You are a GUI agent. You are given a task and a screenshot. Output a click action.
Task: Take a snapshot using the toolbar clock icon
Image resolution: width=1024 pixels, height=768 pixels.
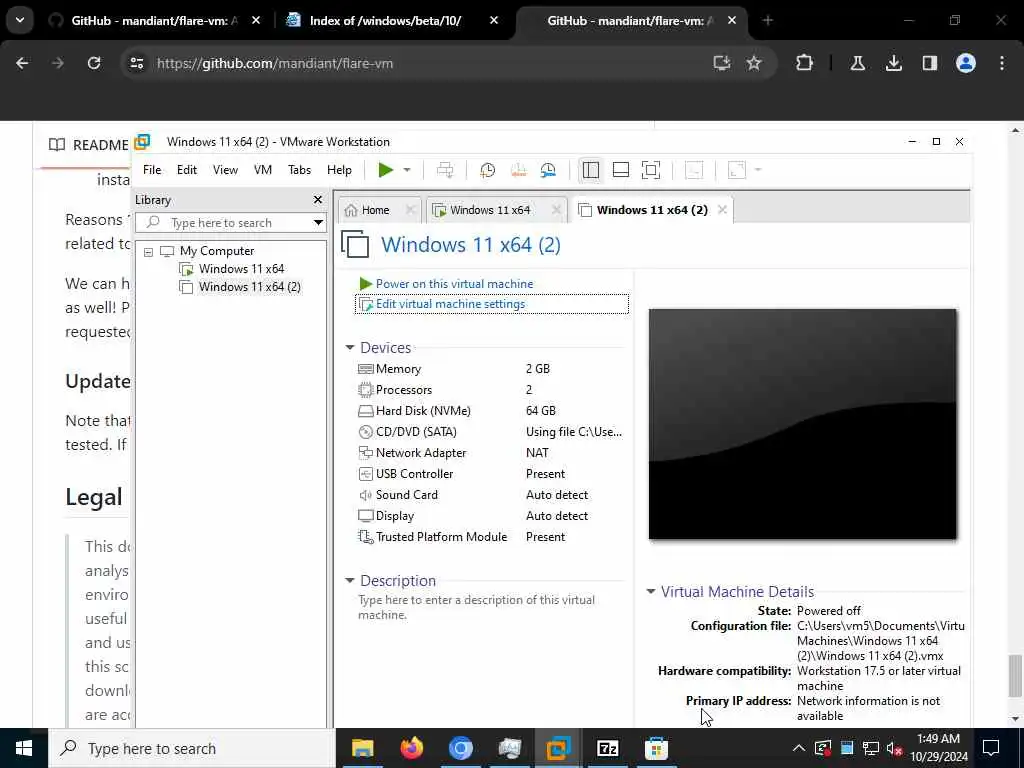(487, 170)
